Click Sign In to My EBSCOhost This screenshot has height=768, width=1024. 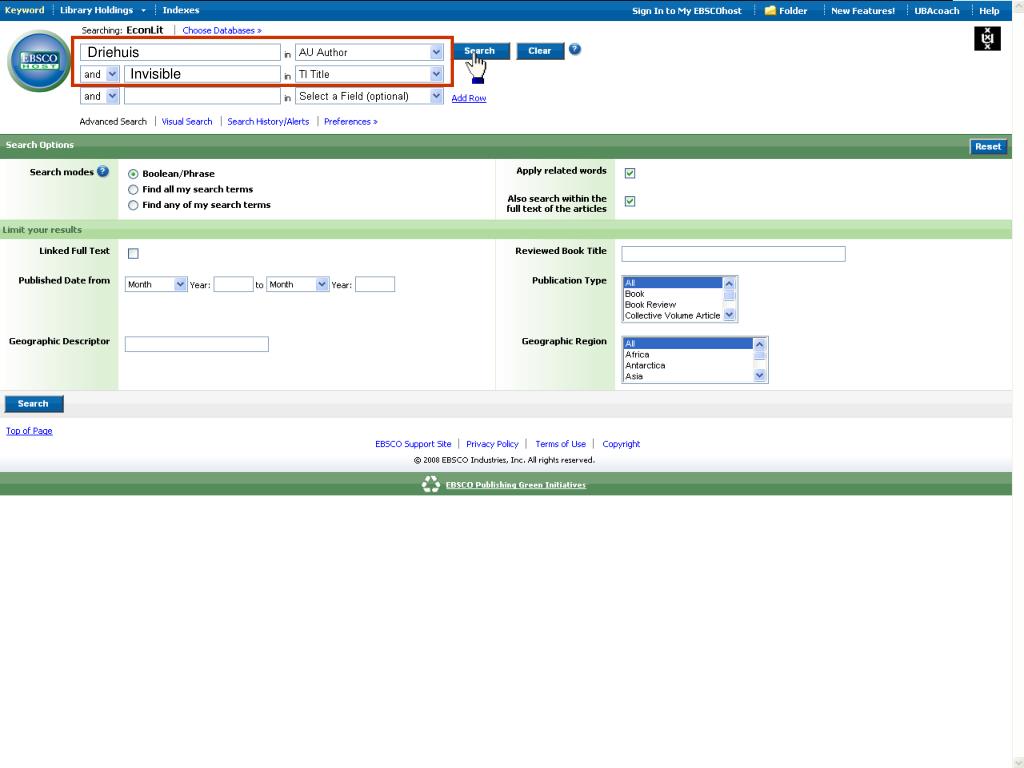[686, 10]
